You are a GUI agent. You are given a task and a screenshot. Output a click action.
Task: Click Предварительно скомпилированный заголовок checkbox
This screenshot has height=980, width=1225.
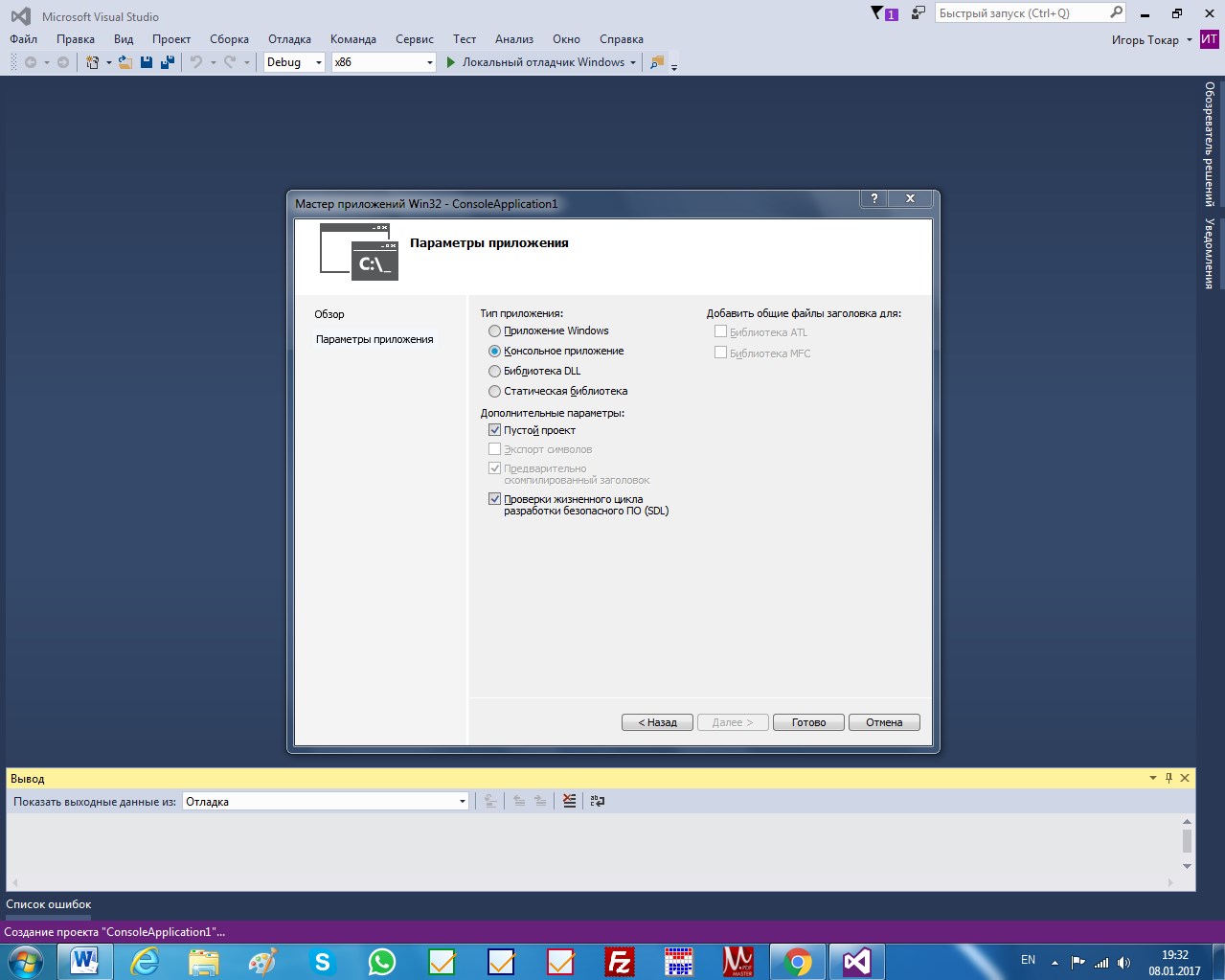(494, 468)
